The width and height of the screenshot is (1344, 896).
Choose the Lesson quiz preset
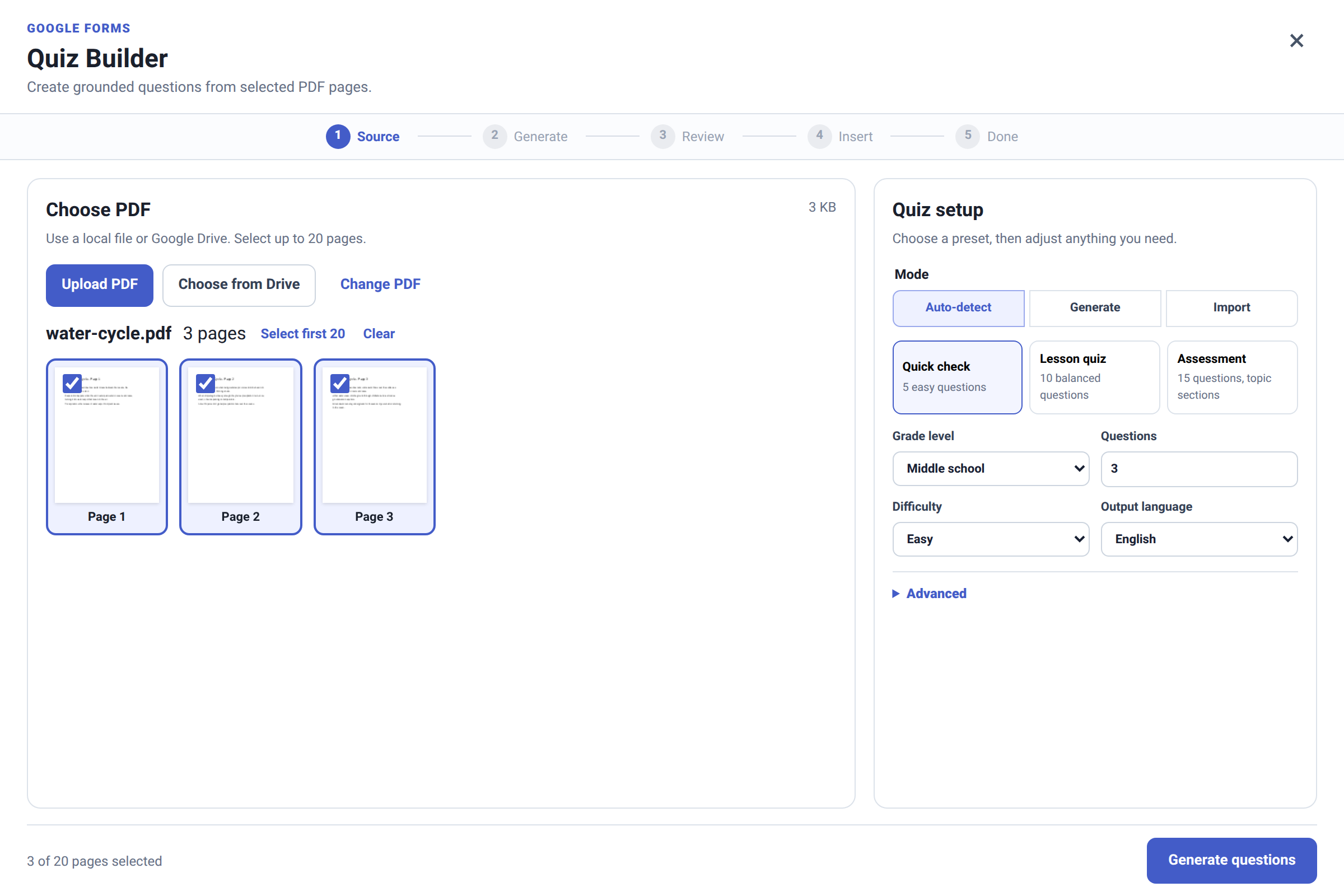click(1094, 377)
